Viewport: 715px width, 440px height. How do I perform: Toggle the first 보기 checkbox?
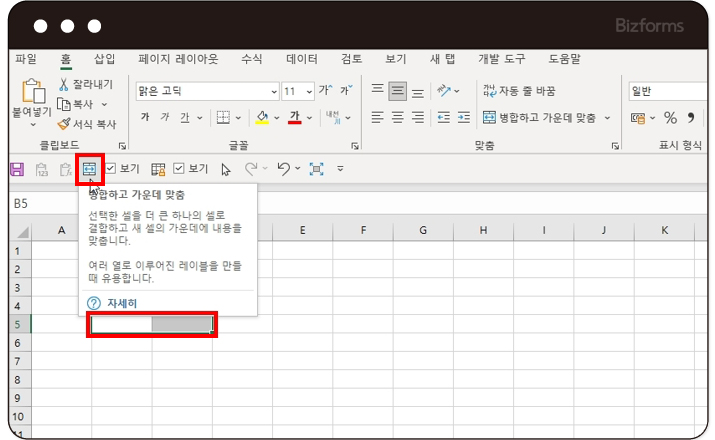pos(112,169)
